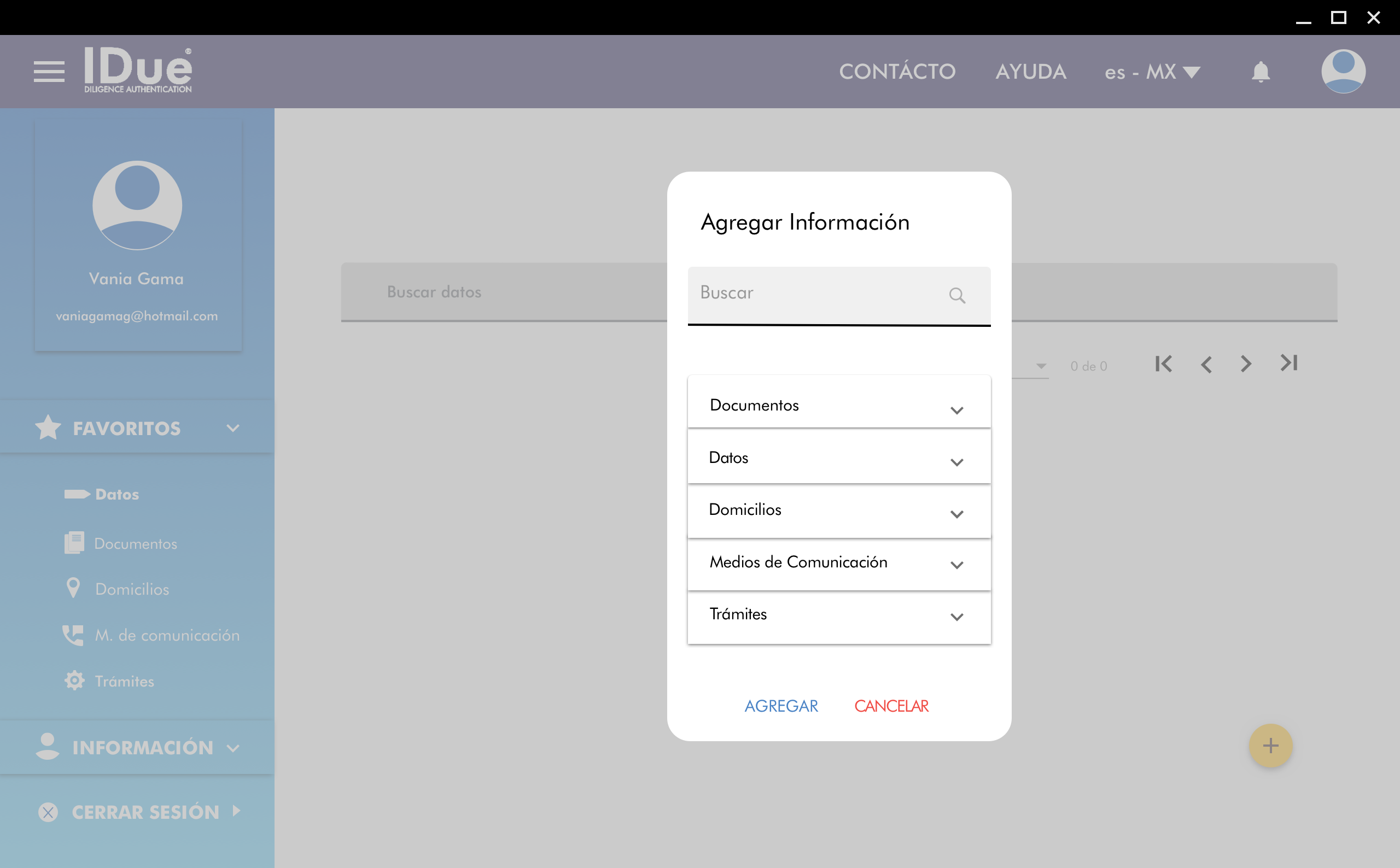
Task: Click the Buscar input field in dialog
Action: tap(815, 294)
